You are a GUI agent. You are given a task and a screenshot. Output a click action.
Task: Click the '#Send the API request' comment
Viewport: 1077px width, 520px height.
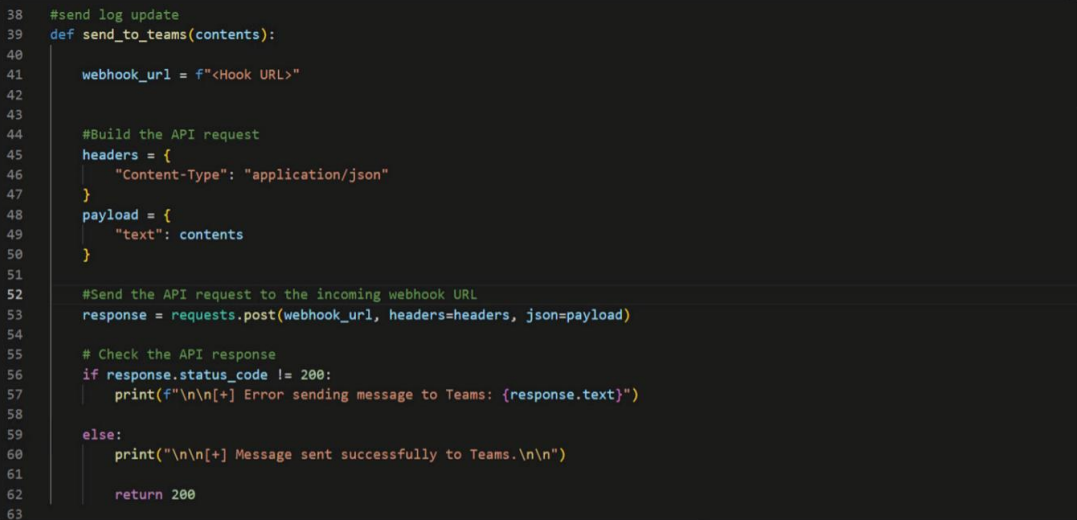click(x=280, y=294)
